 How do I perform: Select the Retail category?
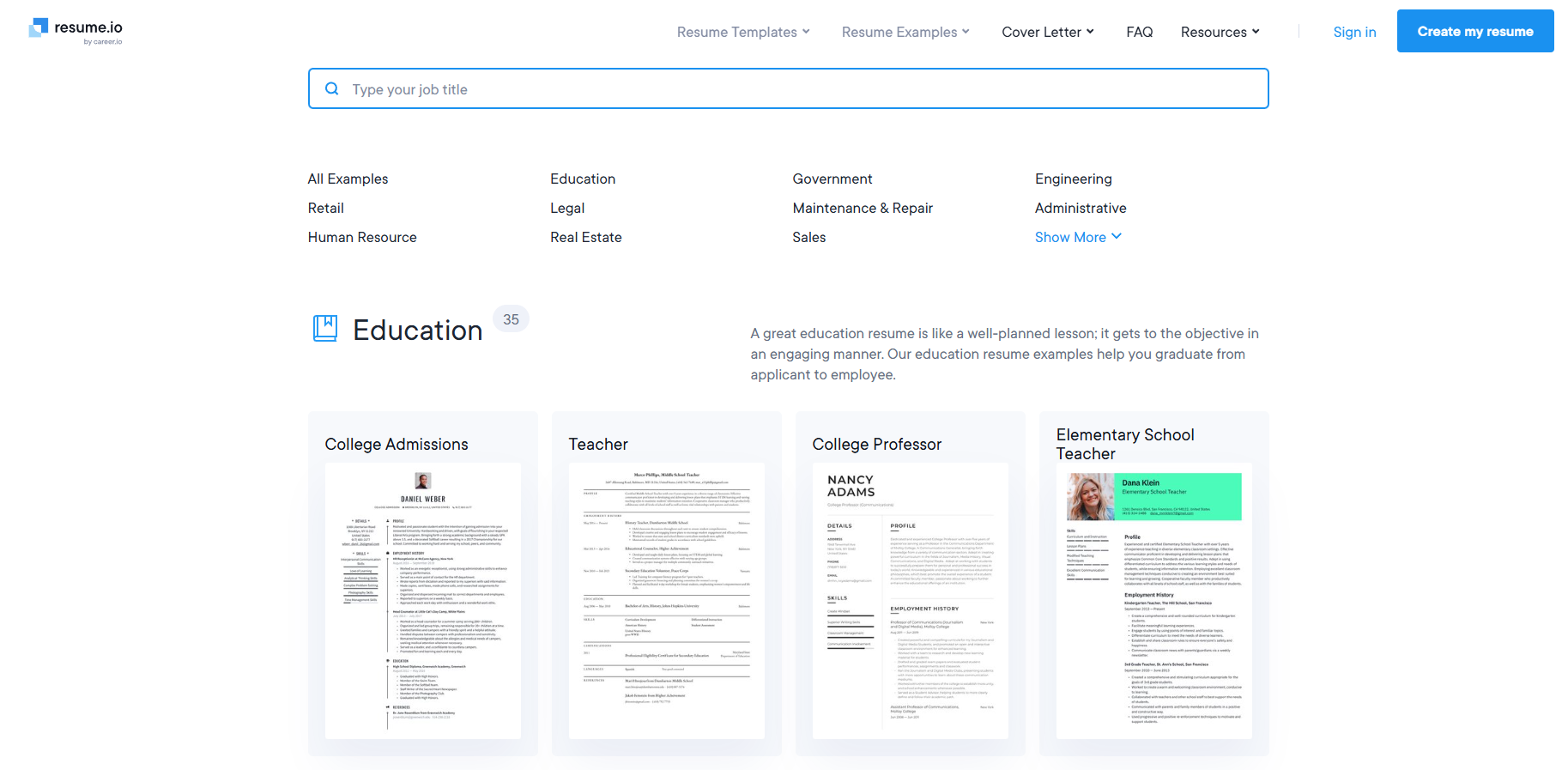[325, 208]
